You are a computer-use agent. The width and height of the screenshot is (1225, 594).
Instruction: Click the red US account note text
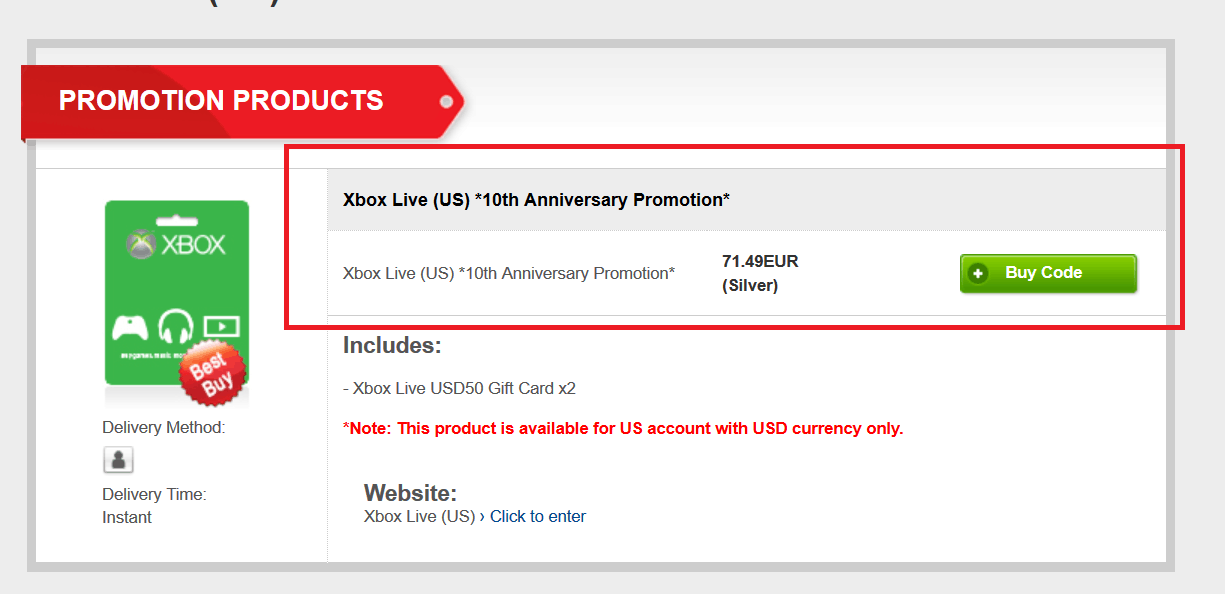pyautogui.click(x=623, y=428)
